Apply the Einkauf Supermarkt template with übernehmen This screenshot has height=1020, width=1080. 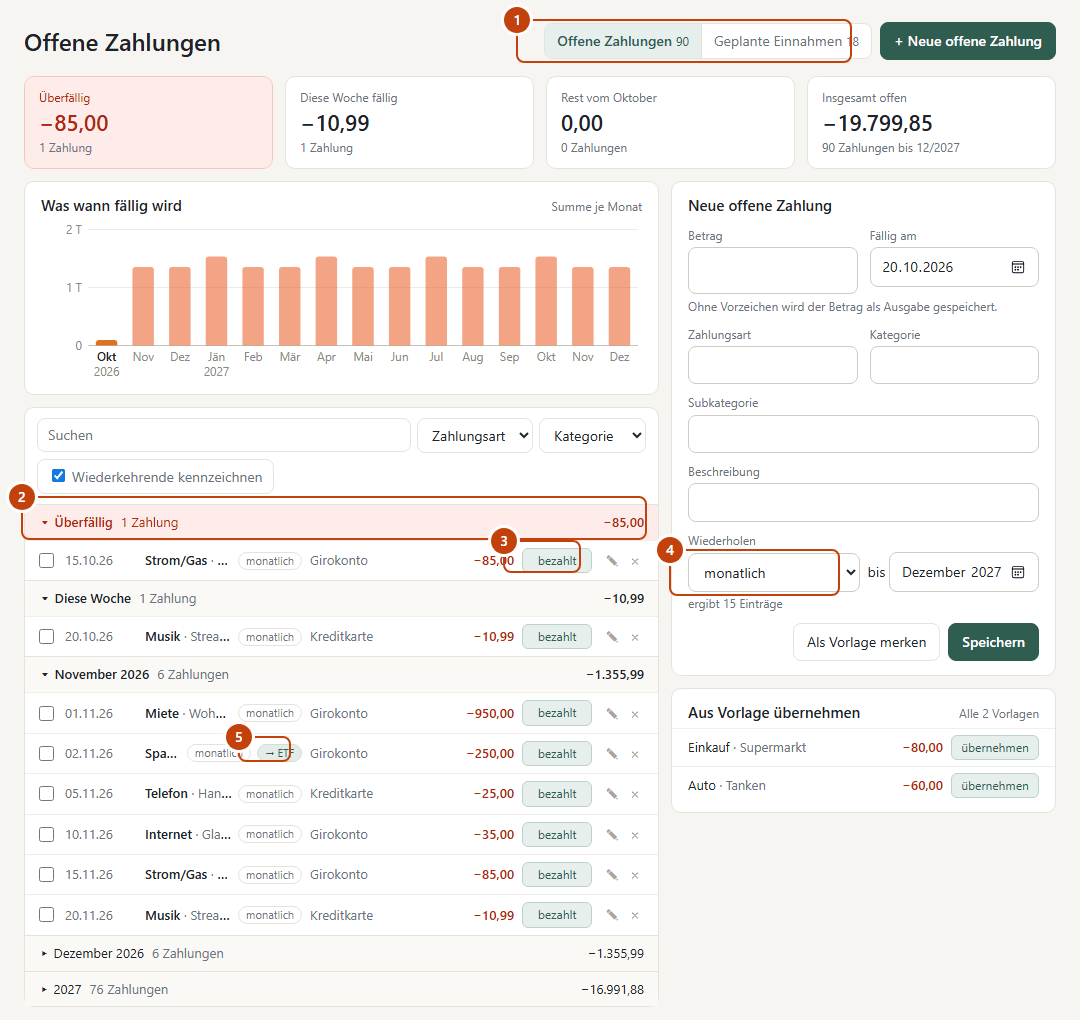(995, 748)
